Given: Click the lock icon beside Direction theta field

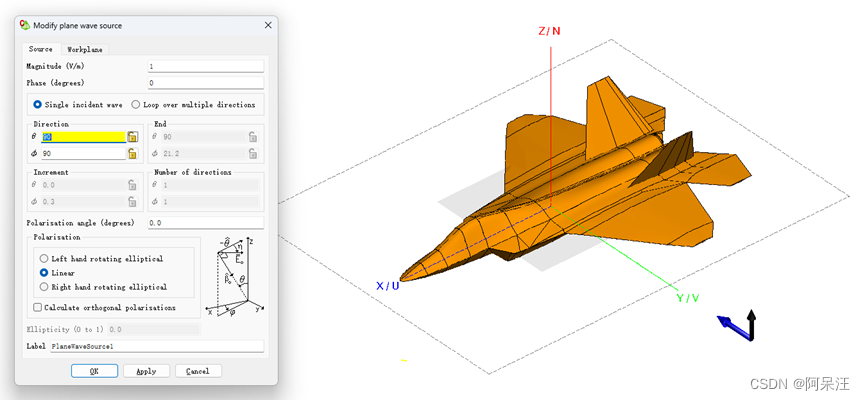Looking at the screenshot, I should pos(132,137).
